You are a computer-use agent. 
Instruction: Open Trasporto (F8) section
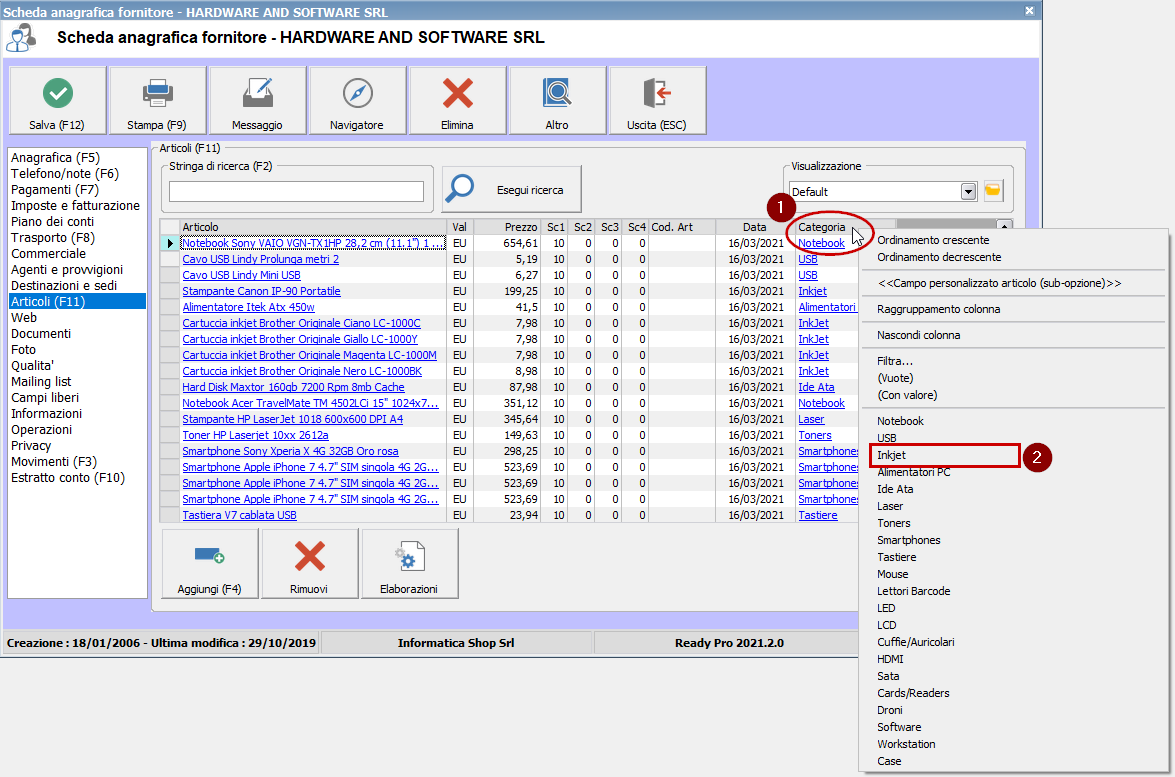(x=52, y=238)
